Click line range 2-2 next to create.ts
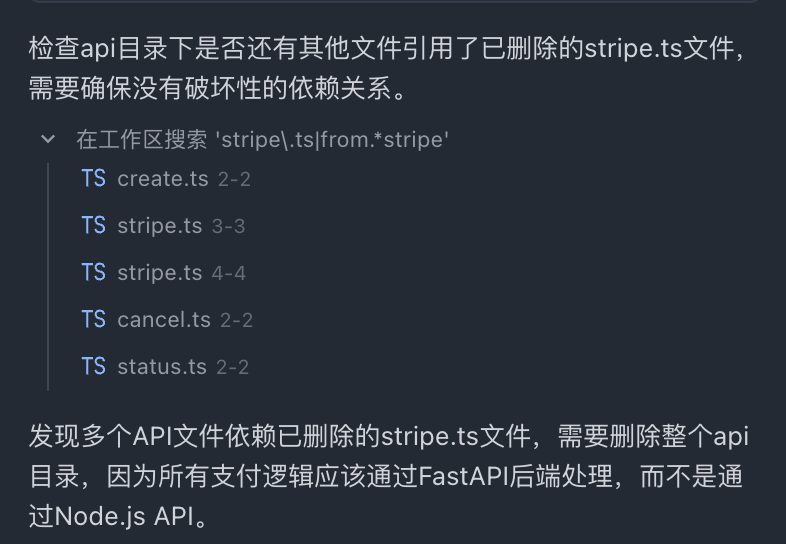 click(234, 180)
